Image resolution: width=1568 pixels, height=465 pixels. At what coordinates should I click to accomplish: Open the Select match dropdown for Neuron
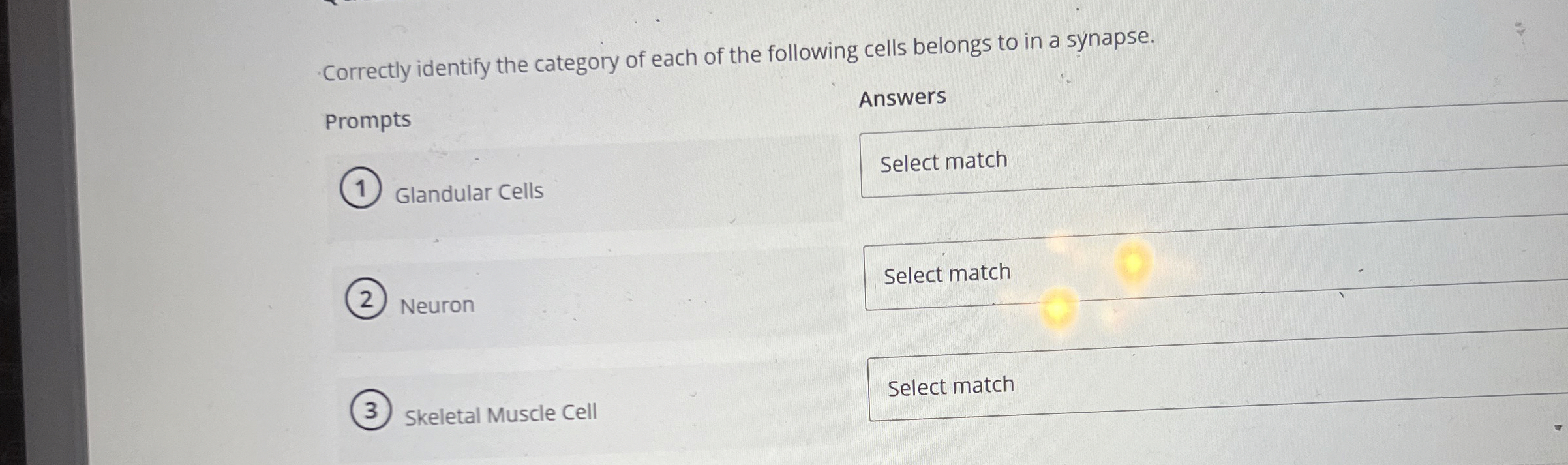[x=1109, y=274]
